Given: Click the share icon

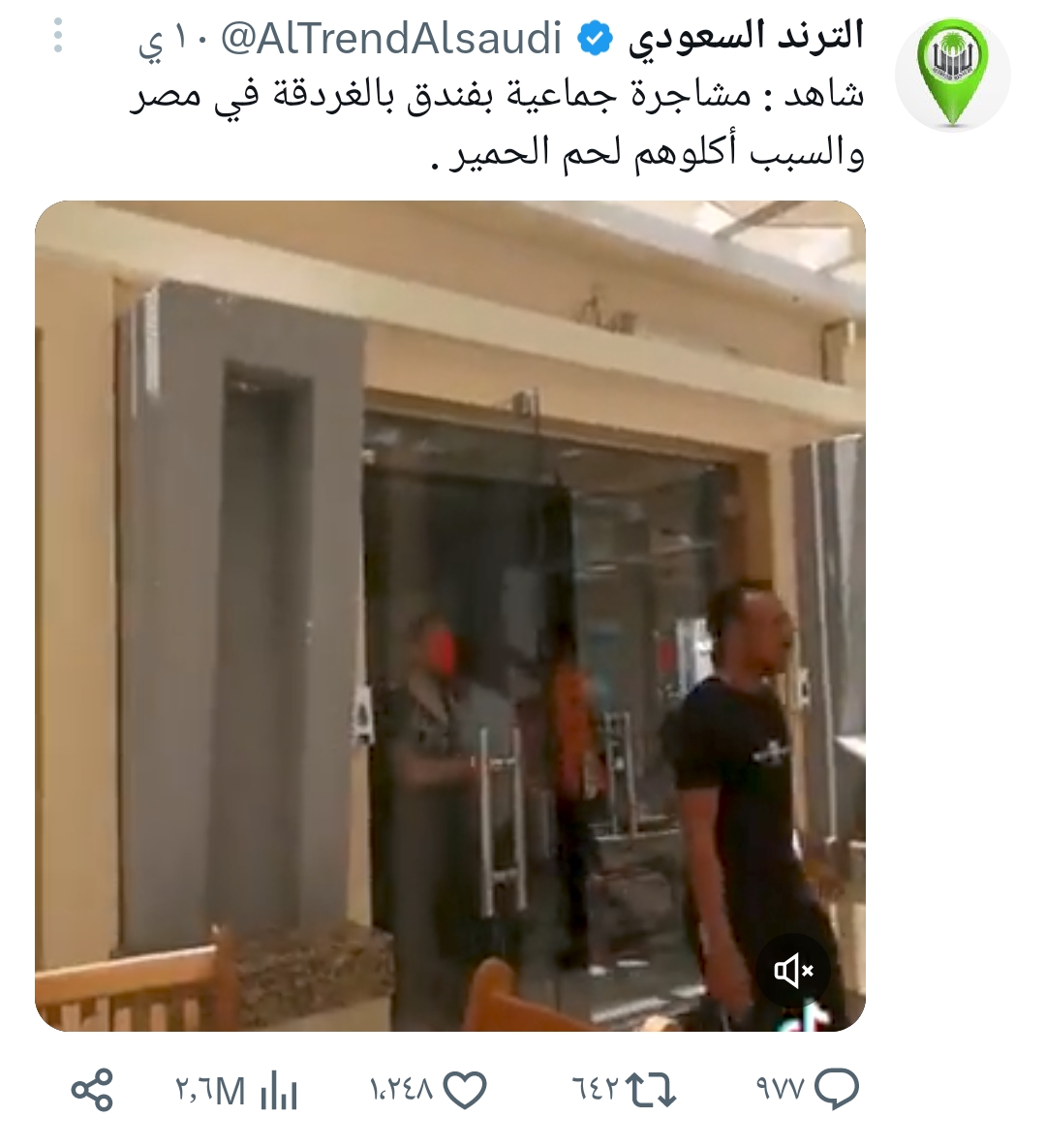Looking at the screenshot, I should [92, 1090].
